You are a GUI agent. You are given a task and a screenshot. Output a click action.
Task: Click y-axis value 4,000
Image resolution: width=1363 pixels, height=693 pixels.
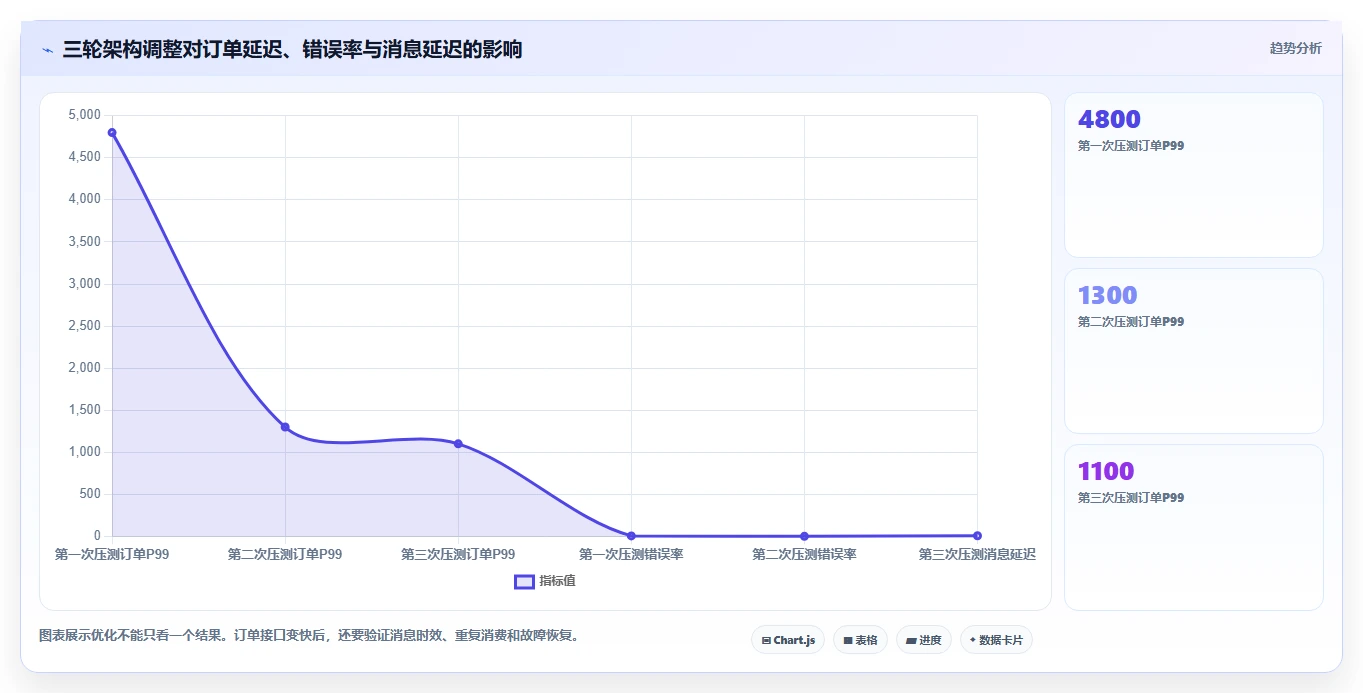pos(84,199)
